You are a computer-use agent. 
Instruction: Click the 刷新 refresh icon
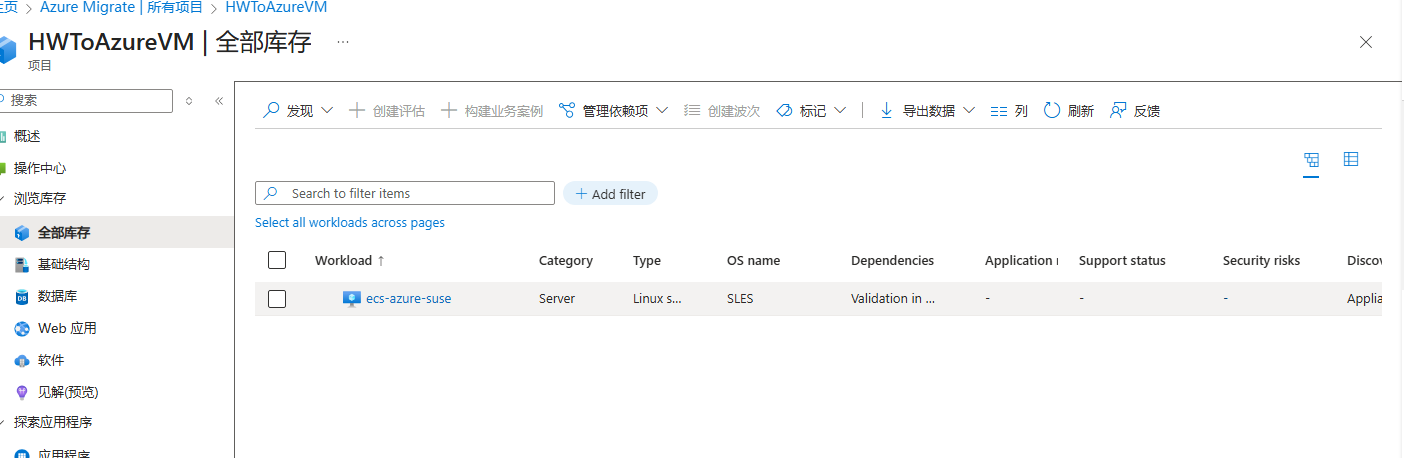pyautogui.click(x=1052, y=111)
